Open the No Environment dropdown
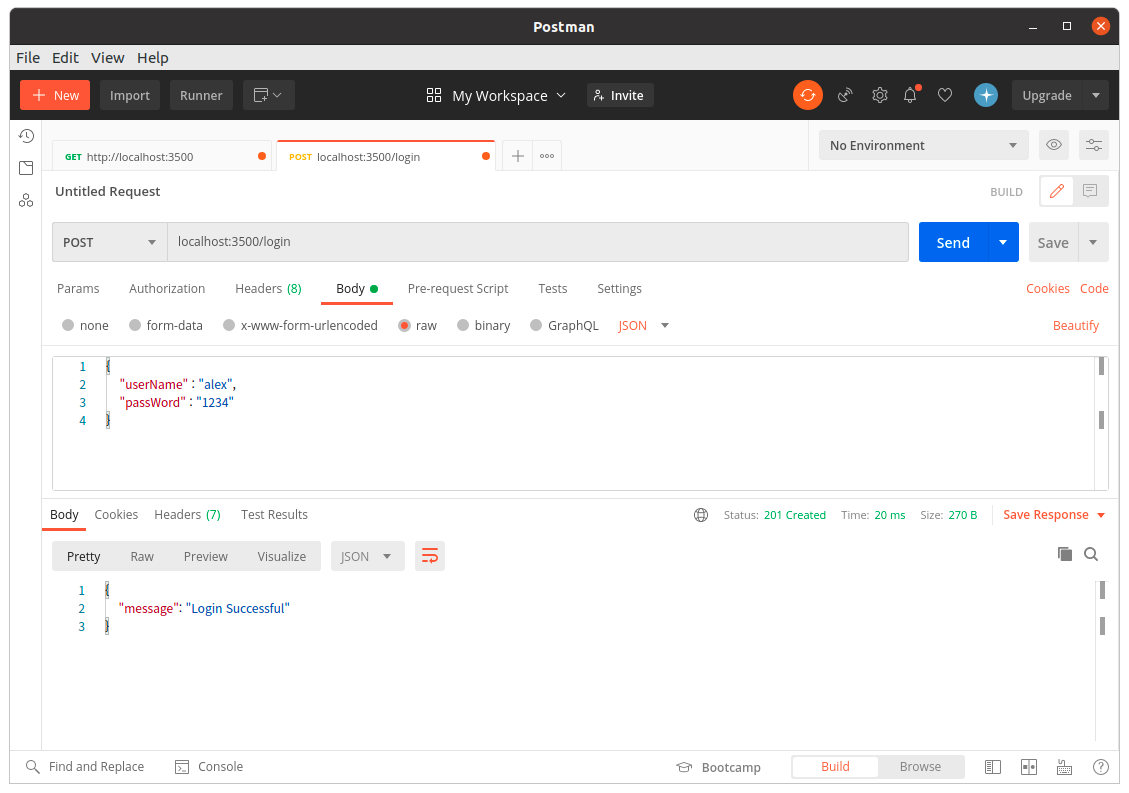1129x793 pixels. [x=921, y=145]
